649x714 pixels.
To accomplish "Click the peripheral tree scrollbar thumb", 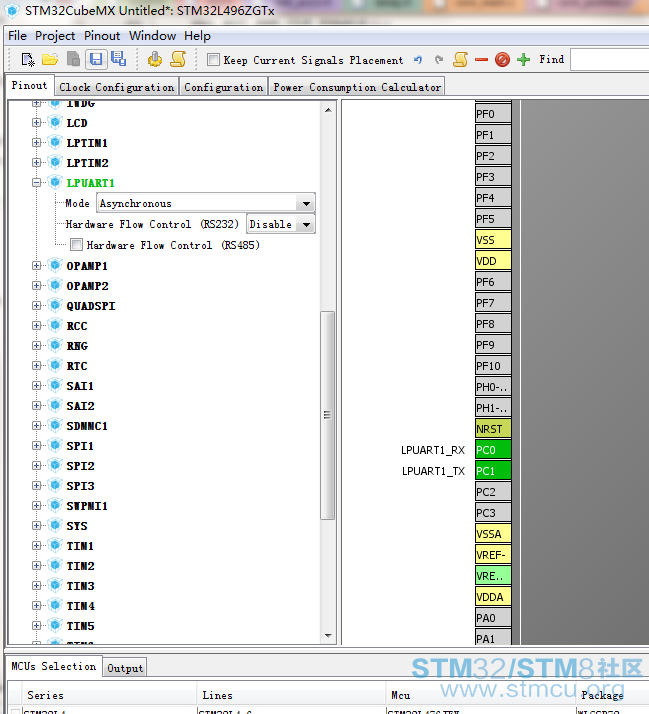I will (x=327, y=415).
